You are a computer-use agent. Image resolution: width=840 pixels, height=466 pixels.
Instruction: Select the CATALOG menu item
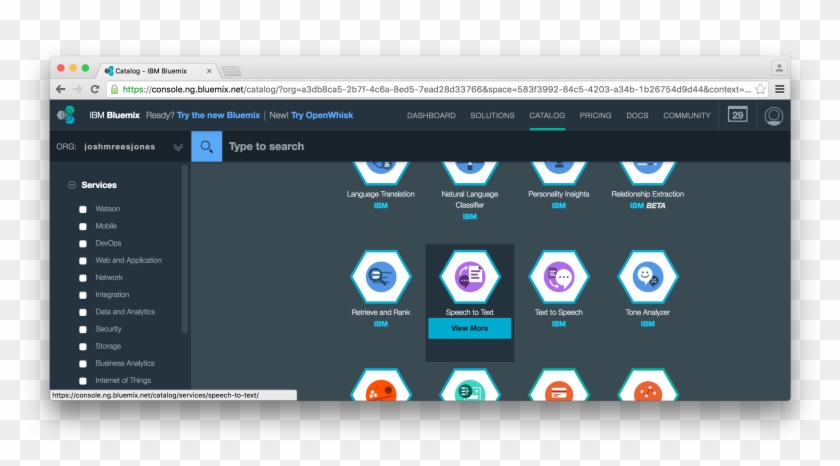(x=547, y=115)
